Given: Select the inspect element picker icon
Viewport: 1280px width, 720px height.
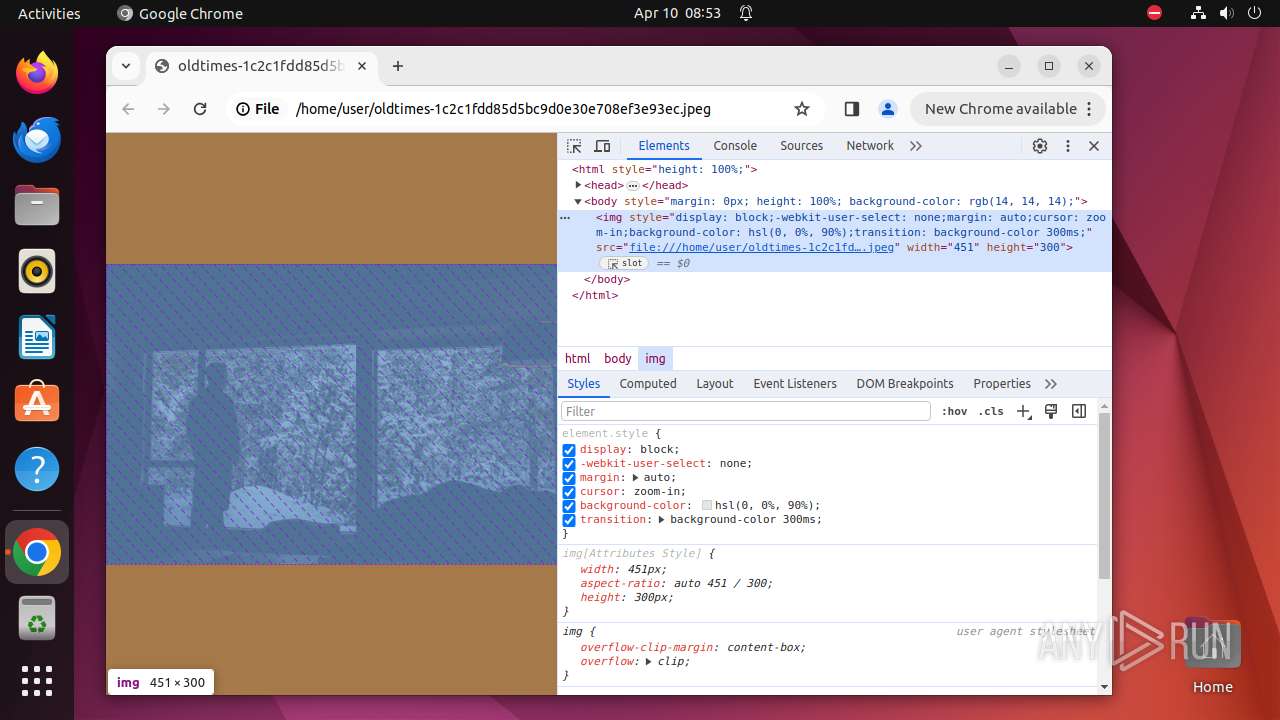Looking at the screenshot, I should (x=574, y=146).
